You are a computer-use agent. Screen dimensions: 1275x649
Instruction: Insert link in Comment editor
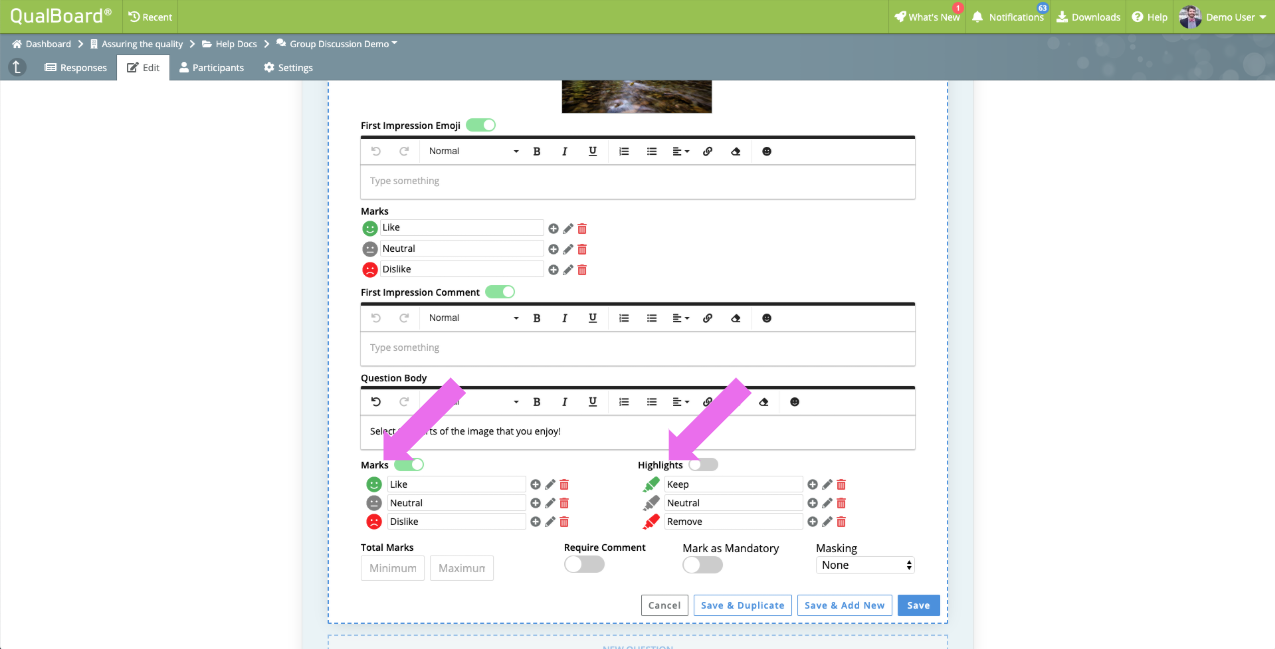[708, 318]
